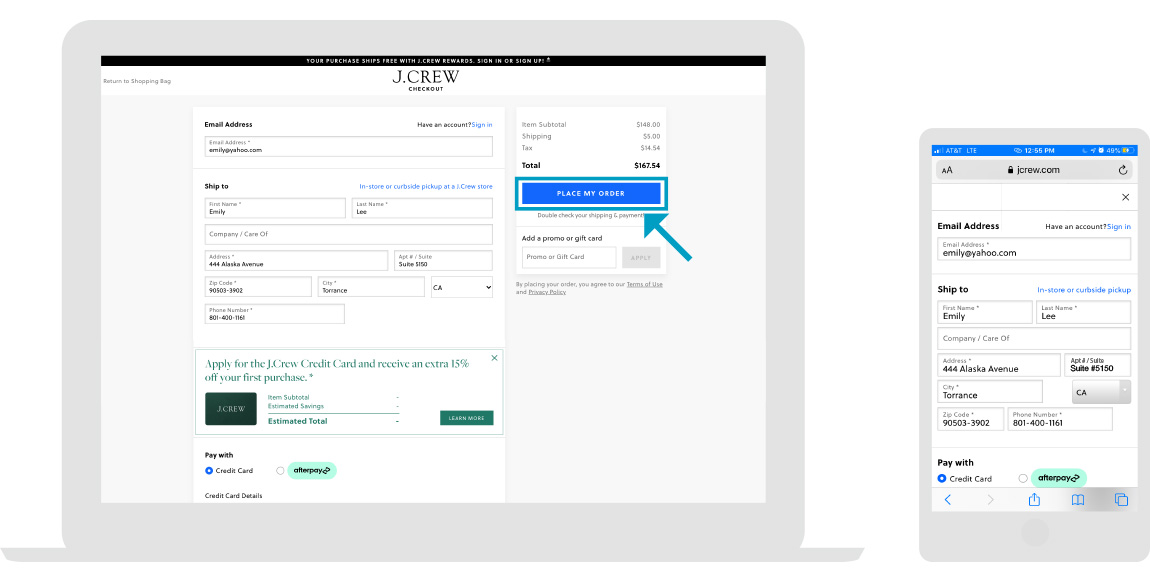1150x578 pixels.
Task: Open the CA state dropdown on the laptop
Action: click(462, 288)
